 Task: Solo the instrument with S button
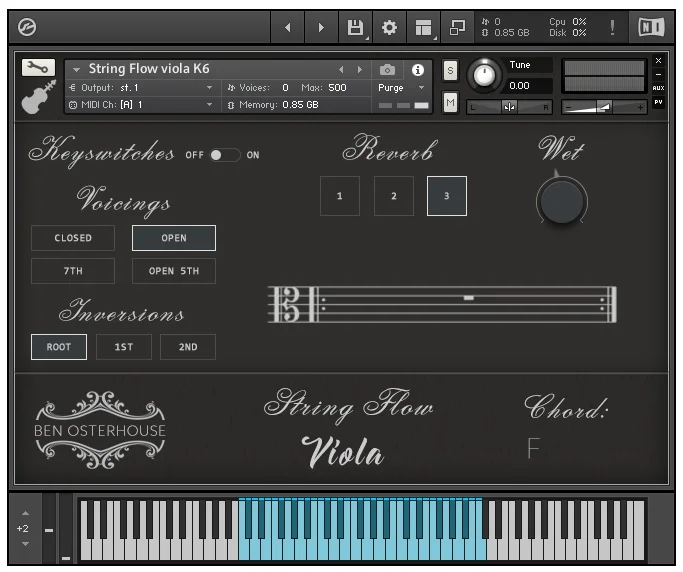pos(450,70)
